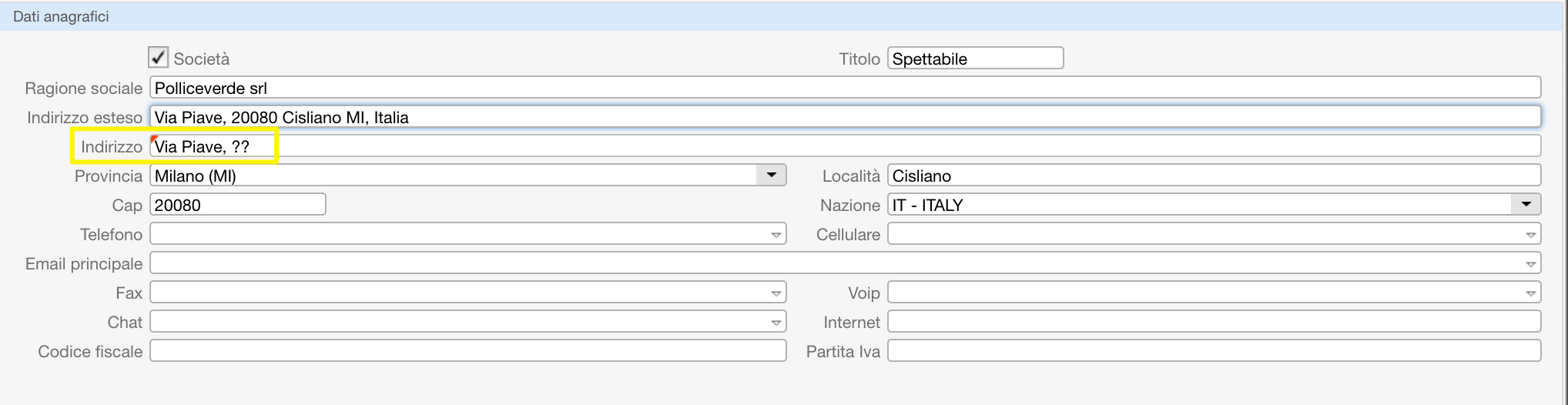Click the red corner marker in Indirizzo

pyautogui.click(x=154, y=139)
